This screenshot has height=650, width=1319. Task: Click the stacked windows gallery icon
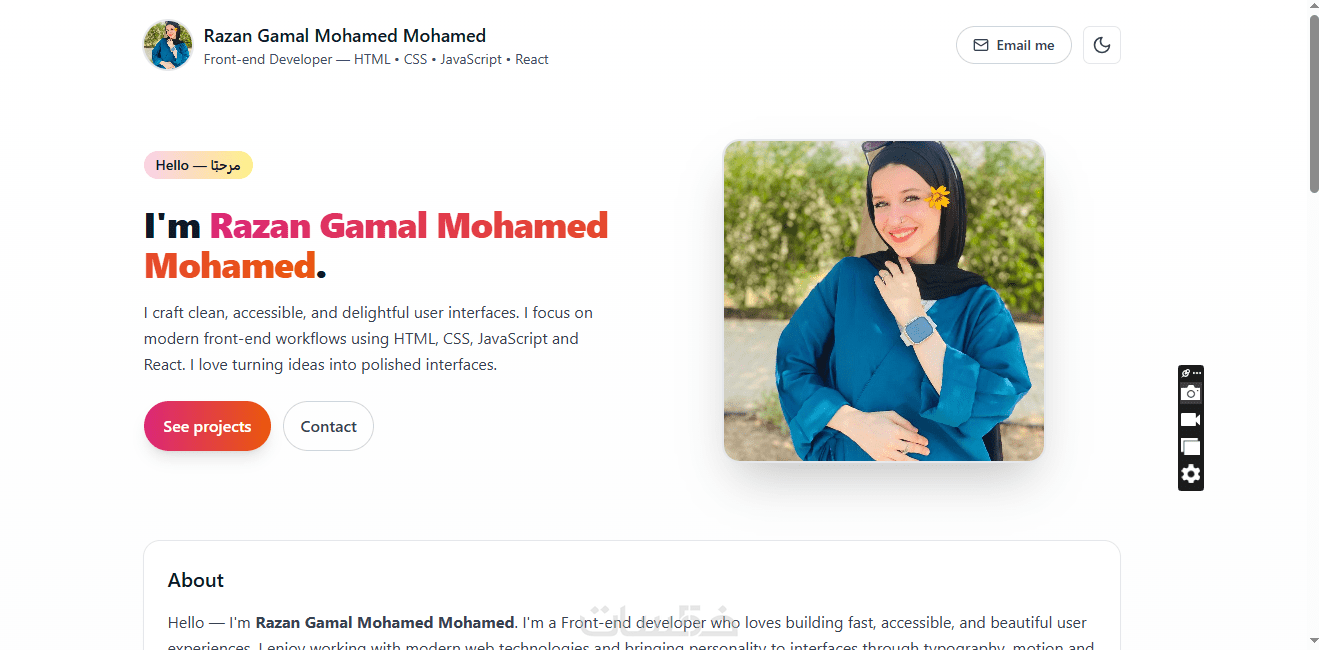tap(1190, 447)
